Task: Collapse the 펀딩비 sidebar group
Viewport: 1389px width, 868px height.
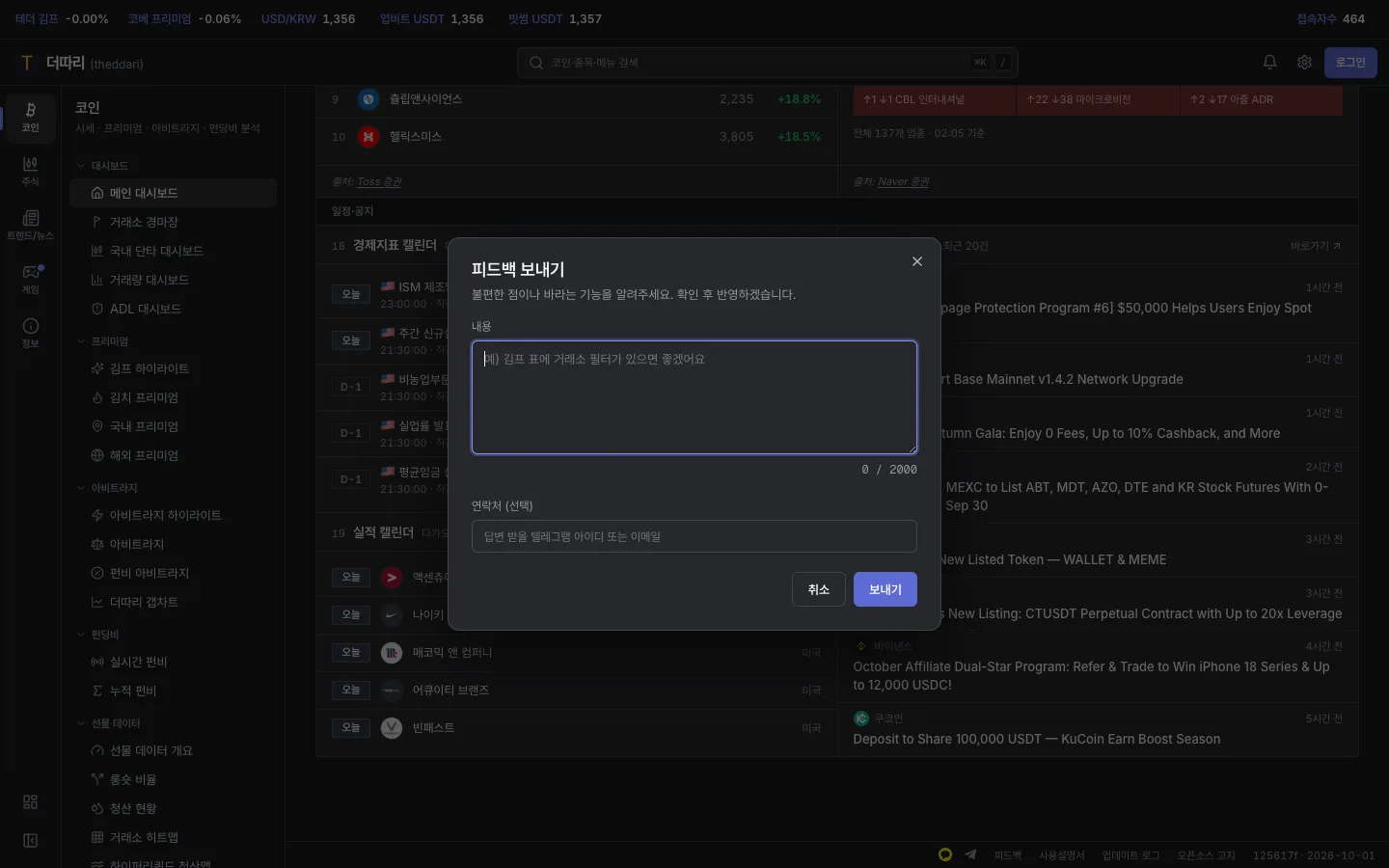Action: pos(98,635)
